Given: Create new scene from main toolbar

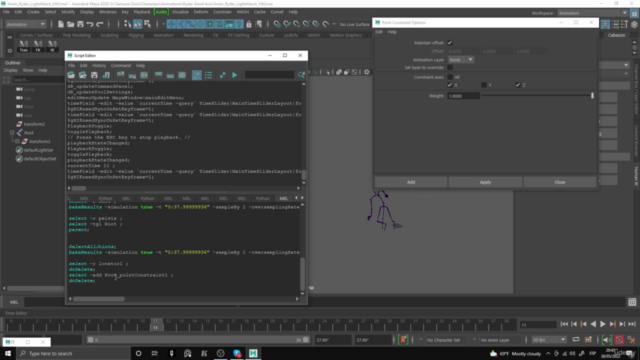Looking at the screenshot, I should coord(60,24).
